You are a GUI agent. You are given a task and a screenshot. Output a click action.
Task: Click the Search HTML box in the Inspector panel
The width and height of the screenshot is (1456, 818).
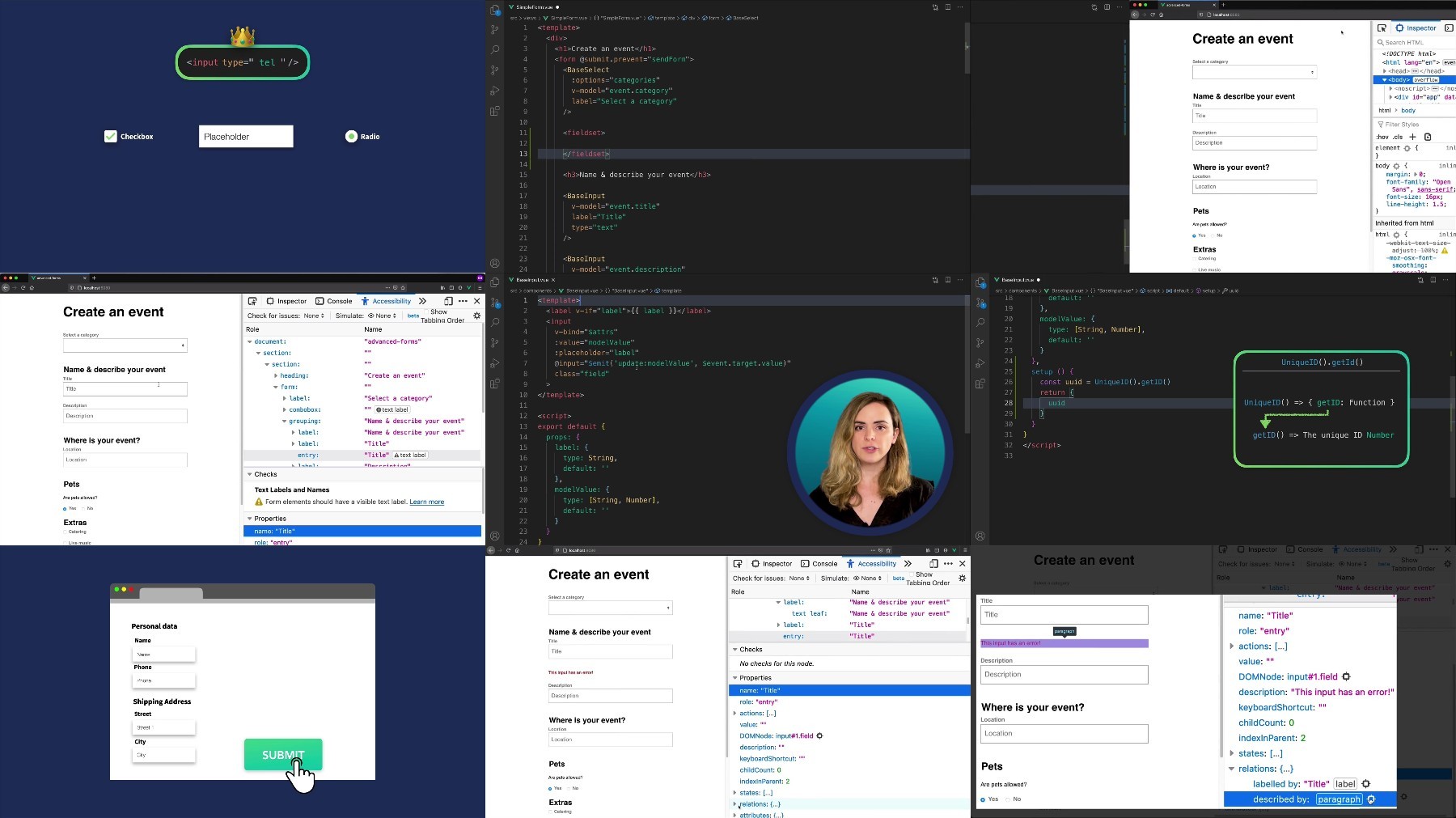[1414, 42]
